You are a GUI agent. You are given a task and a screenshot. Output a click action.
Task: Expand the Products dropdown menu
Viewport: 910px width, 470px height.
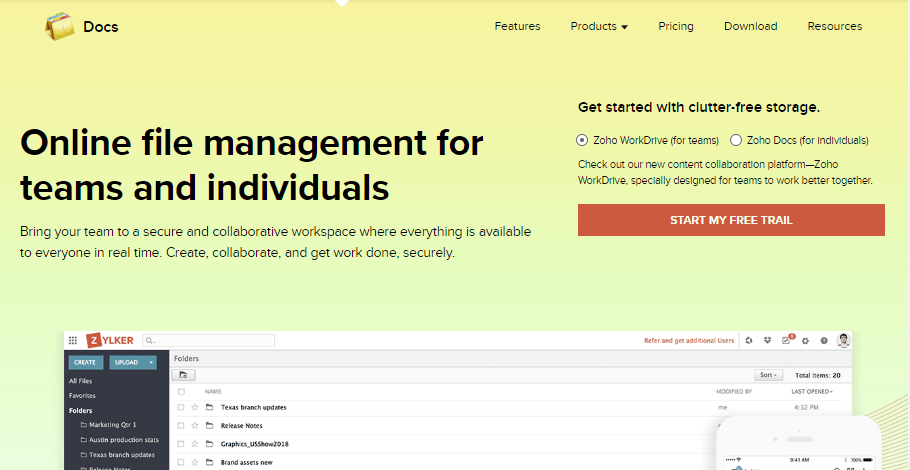[599, 26]
